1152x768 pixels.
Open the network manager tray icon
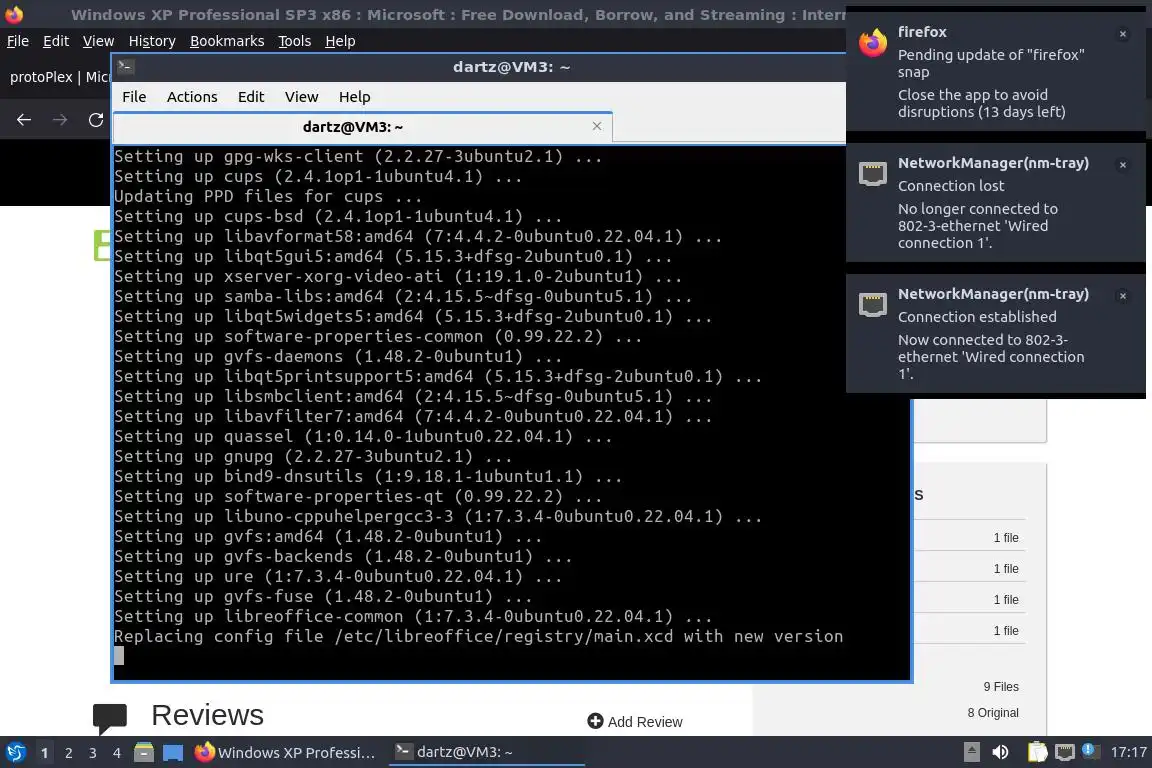click(1065, 753)
